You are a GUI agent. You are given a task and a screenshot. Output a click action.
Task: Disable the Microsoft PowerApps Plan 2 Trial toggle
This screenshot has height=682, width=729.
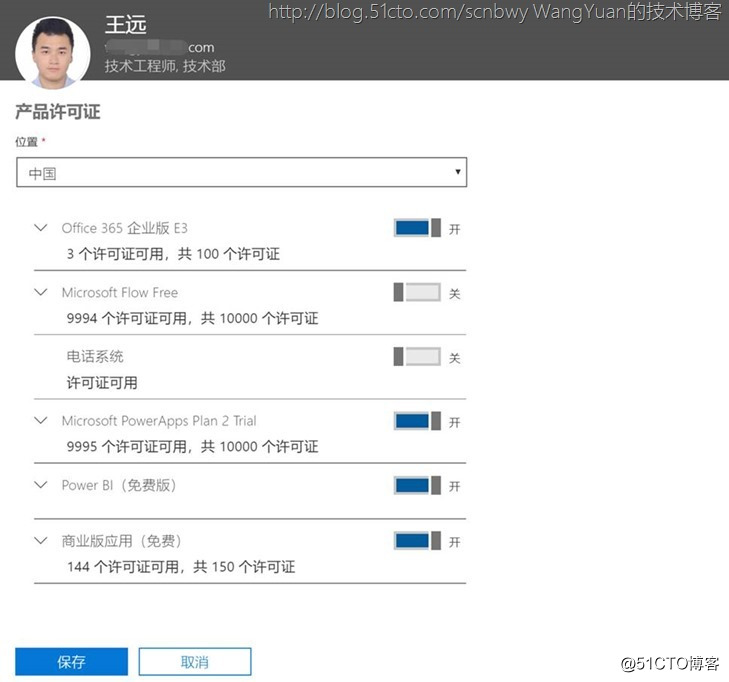(417, 421)
